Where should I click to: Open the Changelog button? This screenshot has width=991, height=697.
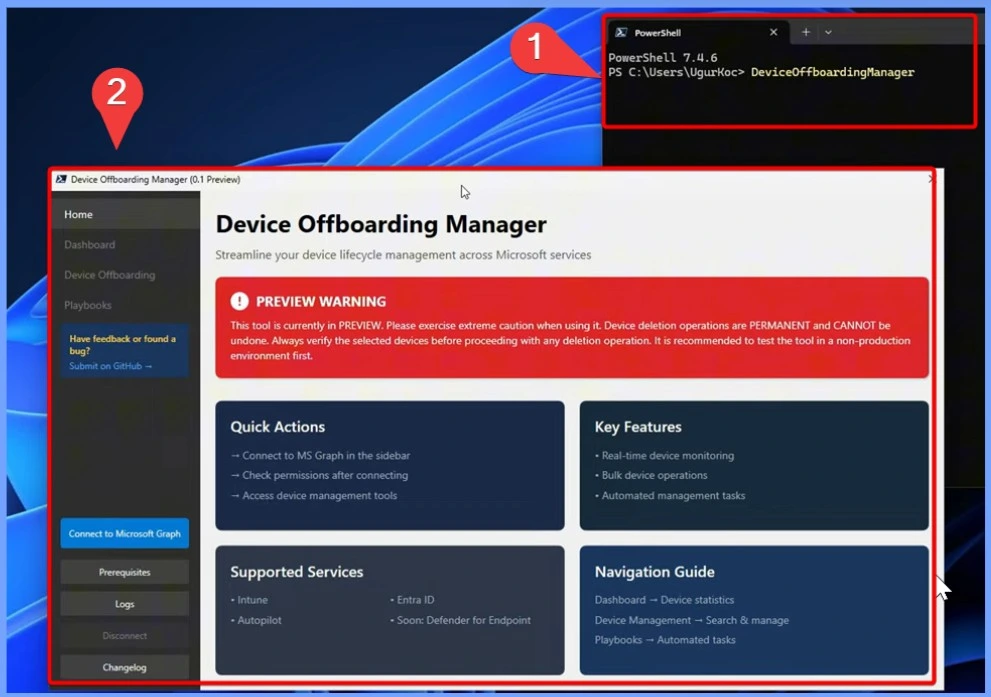125,667
